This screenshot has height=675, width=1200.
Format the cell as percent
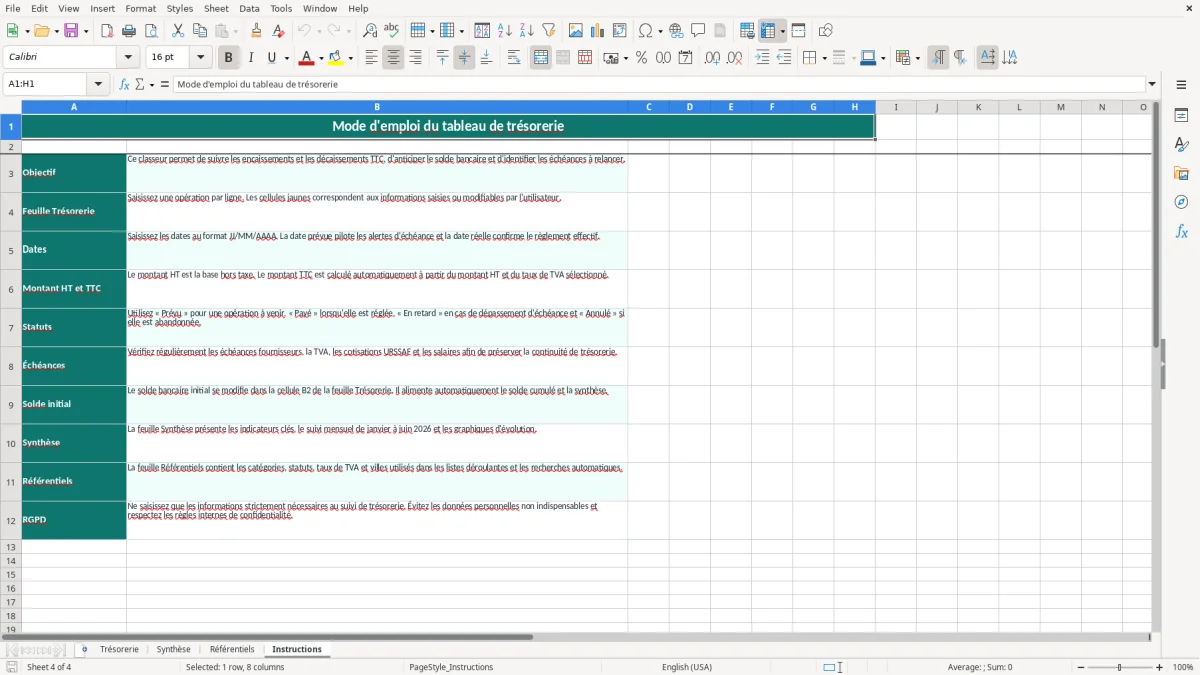(x=642, y=58)
